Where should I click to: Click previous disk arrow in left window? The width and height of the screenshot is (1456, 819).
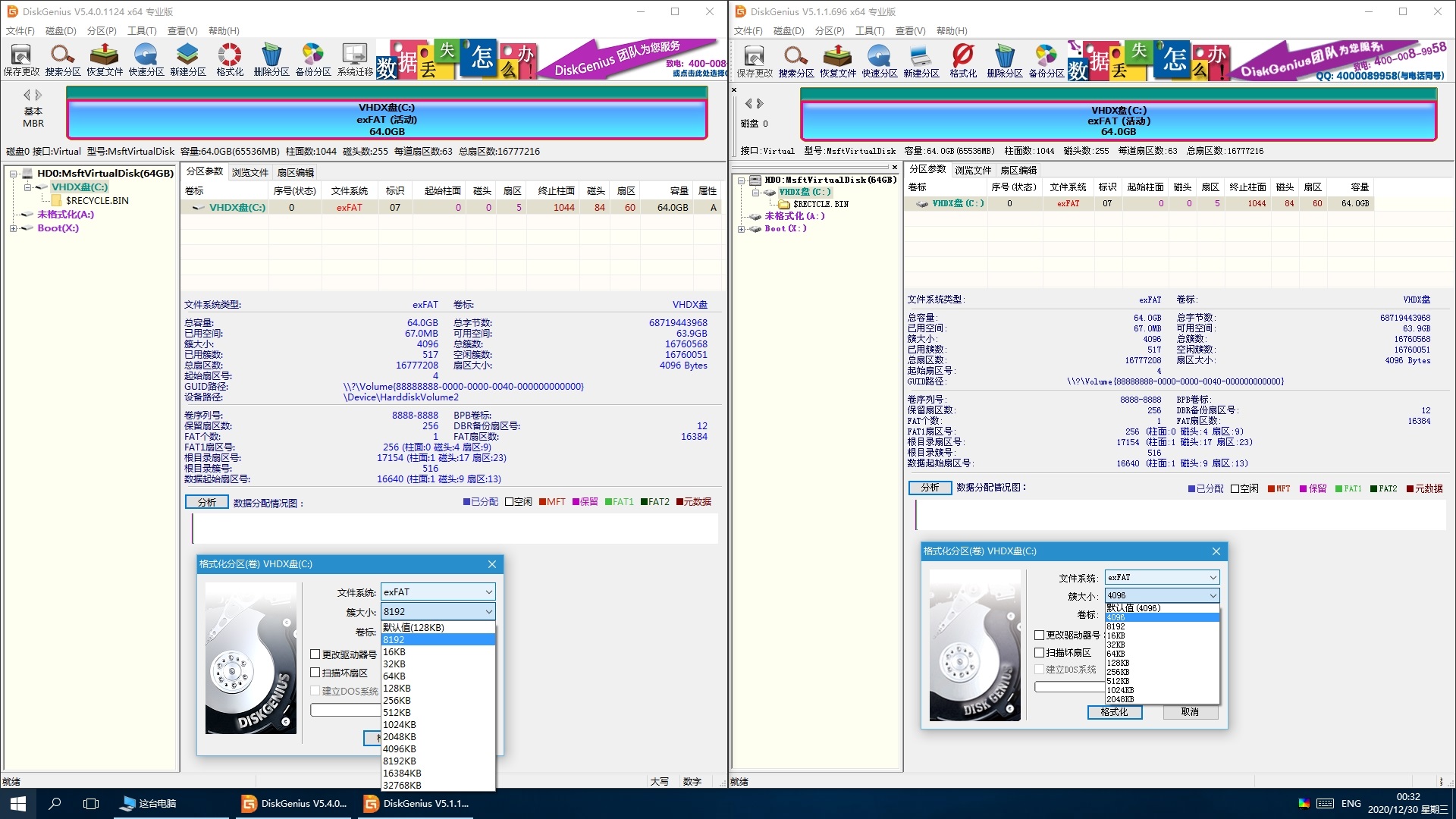(27, 95)
